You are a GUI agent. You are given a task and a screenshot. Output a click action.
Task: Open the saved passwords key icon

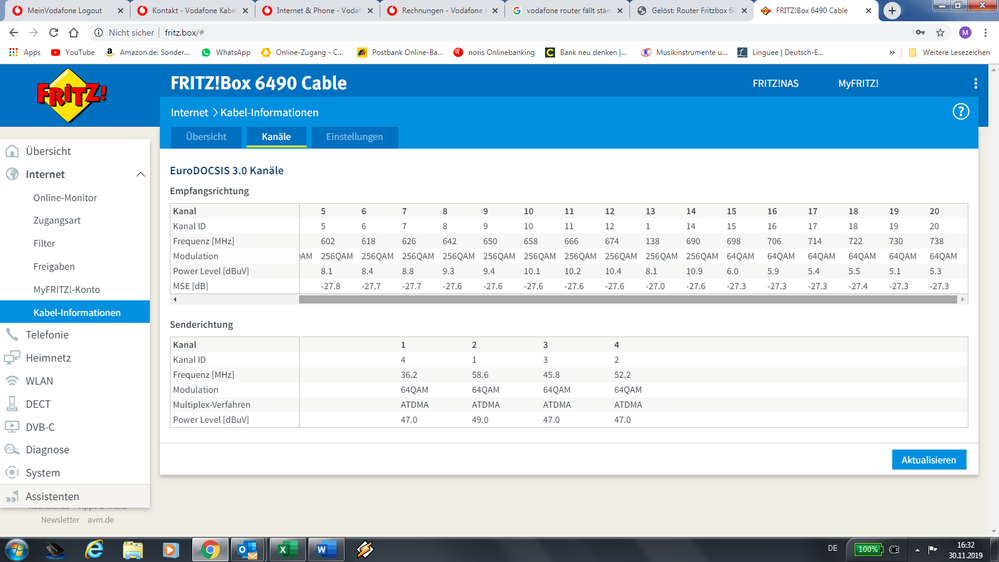[x=920, y=32]
